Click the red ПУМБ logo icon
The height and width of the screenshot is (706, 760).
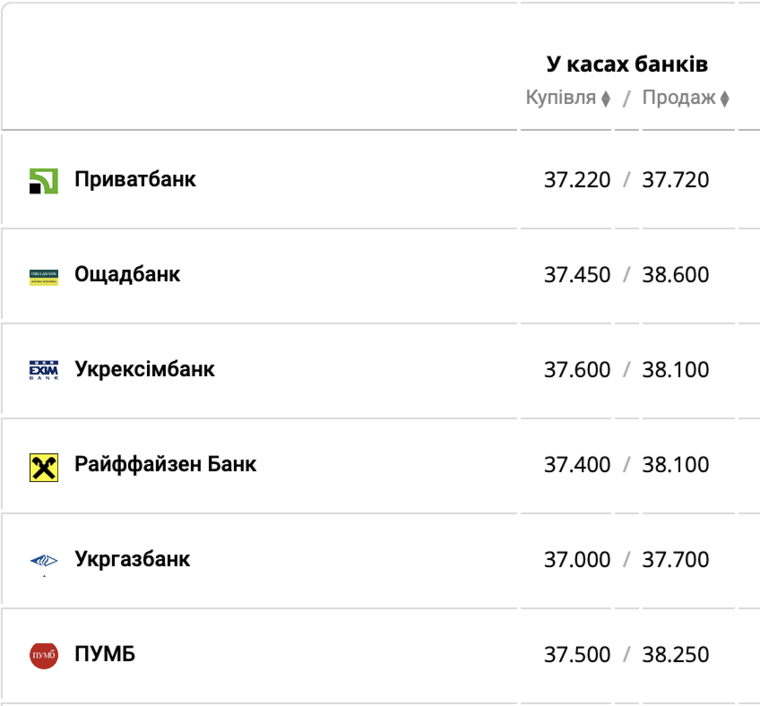pos(44,656)
